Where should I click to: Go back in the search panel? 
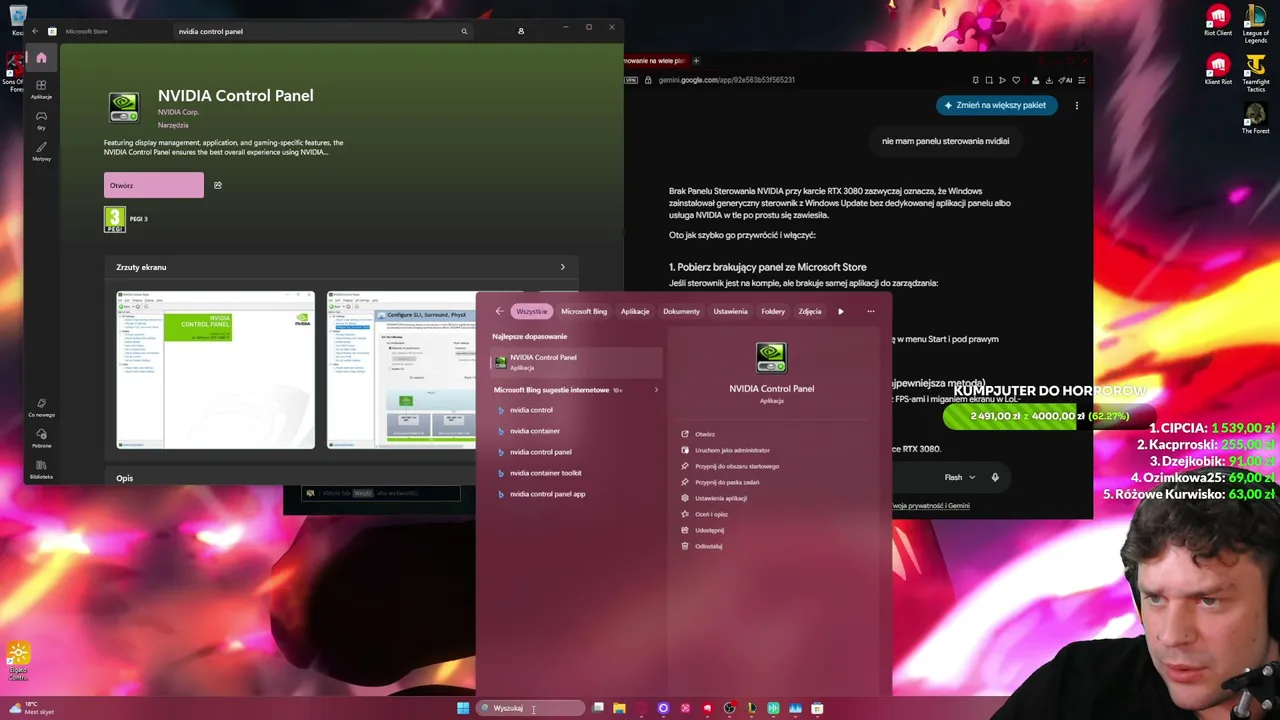[500, 311]
